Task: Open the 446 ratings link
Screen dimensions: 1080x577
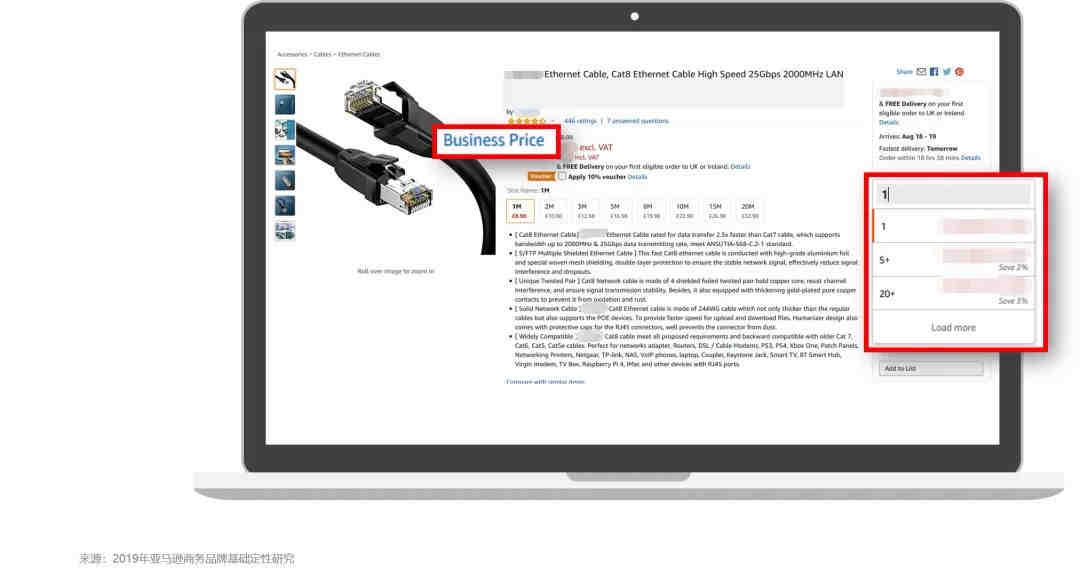Action: coord(580,121)
